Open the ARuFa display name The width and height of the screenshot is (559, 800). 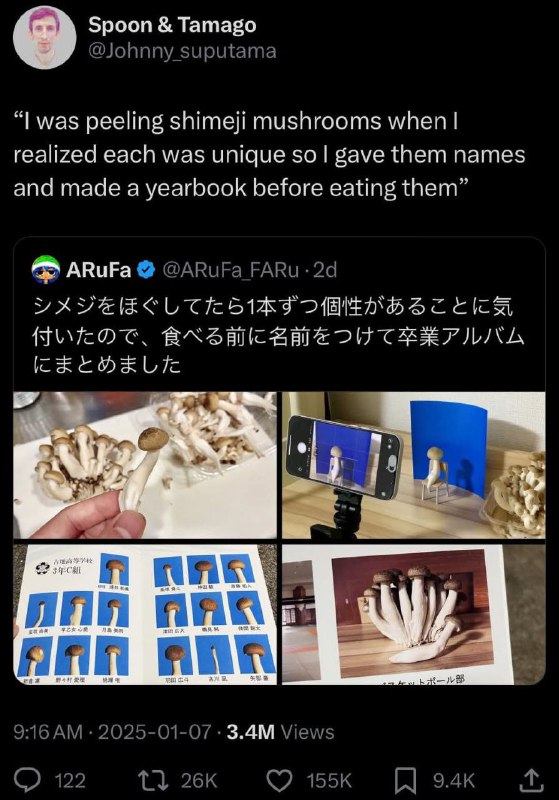point(98,270)
